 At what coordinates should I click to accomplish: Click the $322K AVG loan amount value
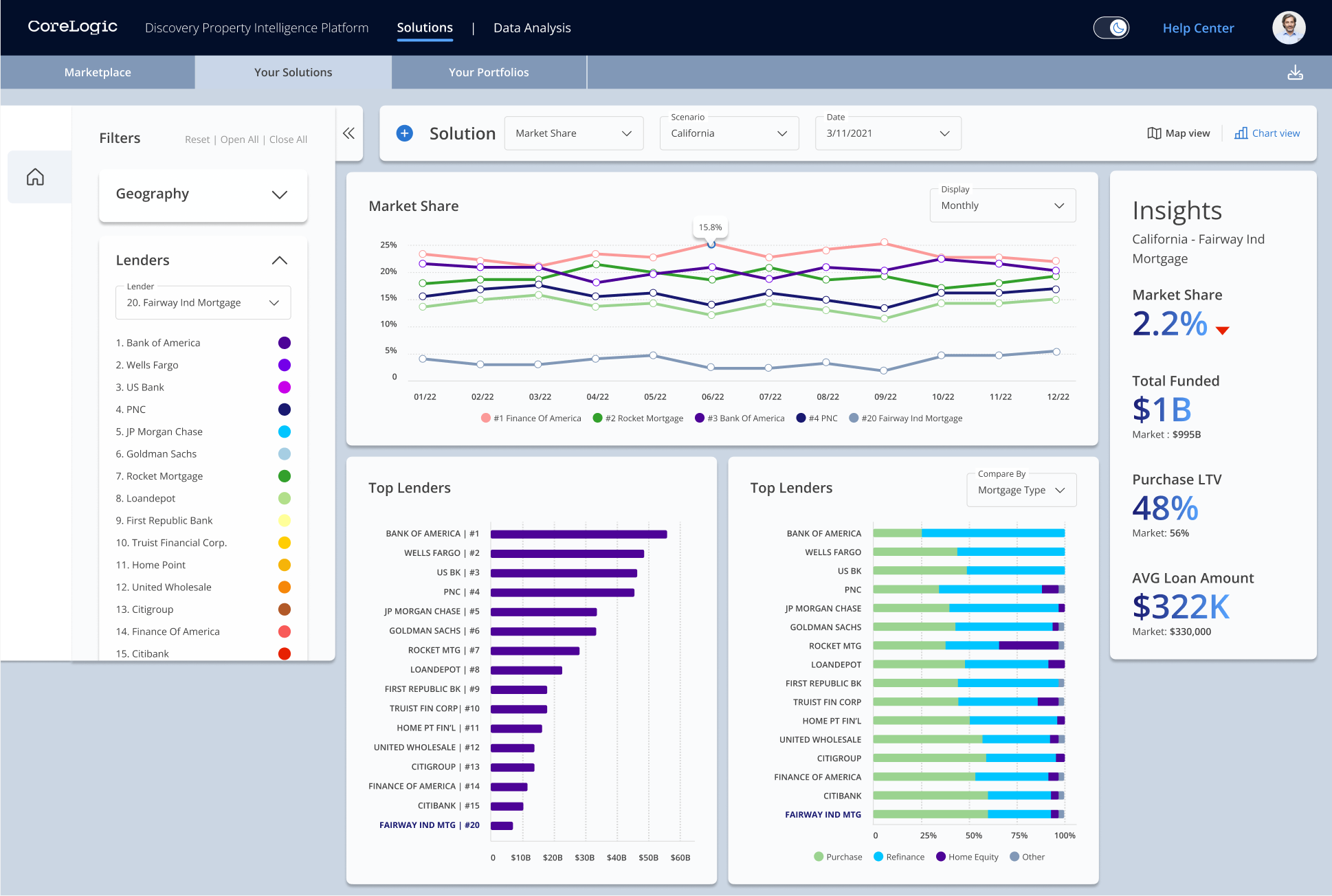click(1180, 607)
